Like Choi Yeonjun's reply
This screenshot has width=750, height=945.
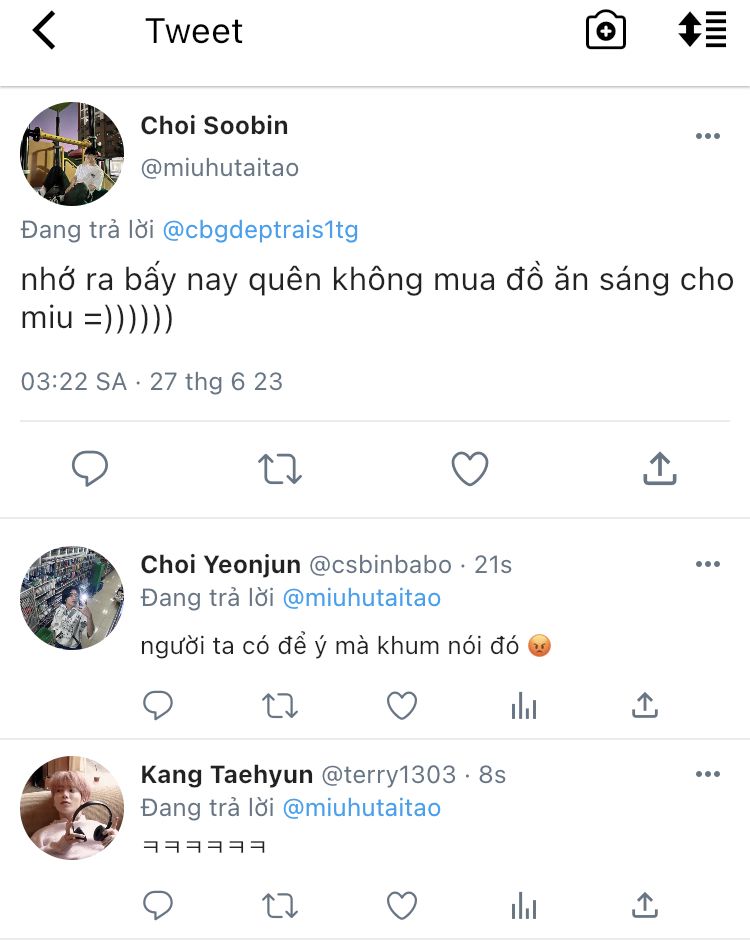point(402,707)
